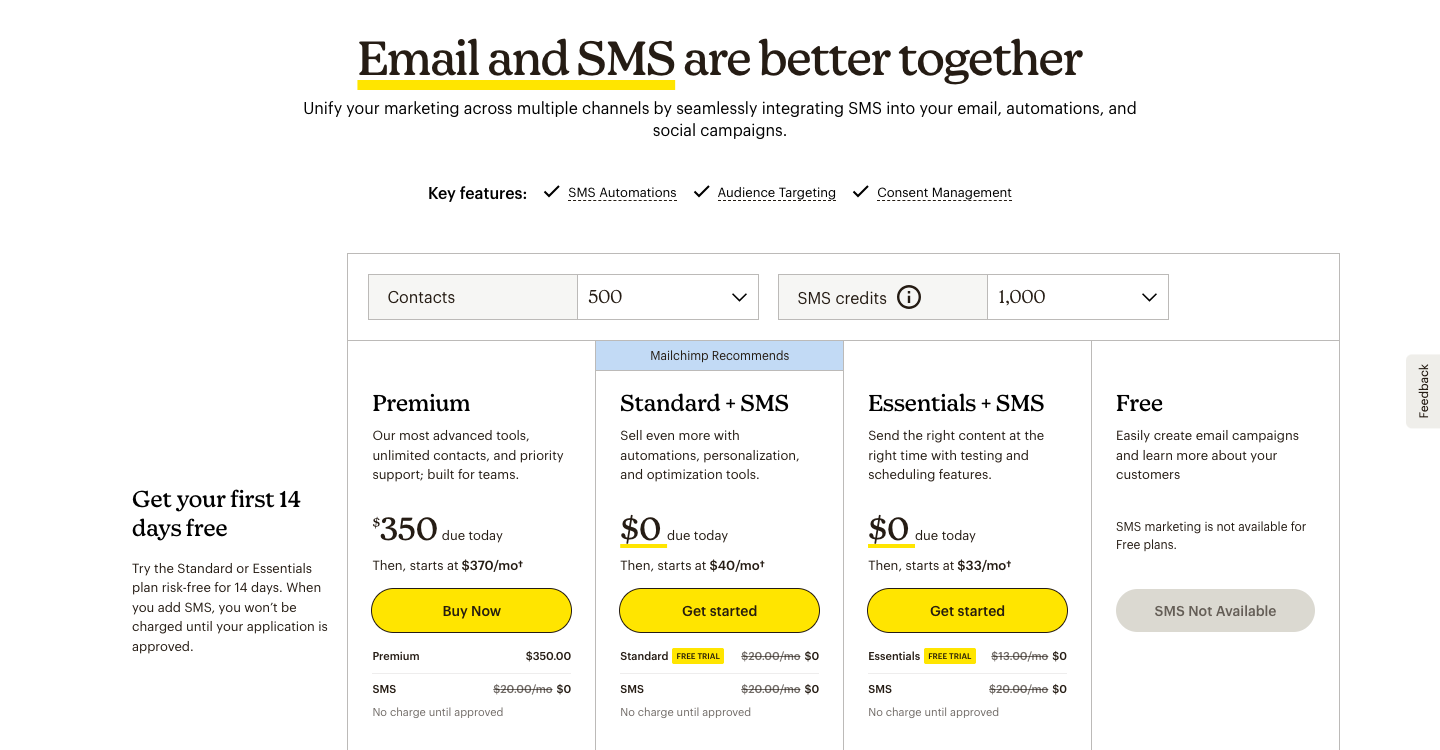Click the checkmark icon before Audience Targeting
This screenshot has width=1440, height=750.
tap(701, 191)
